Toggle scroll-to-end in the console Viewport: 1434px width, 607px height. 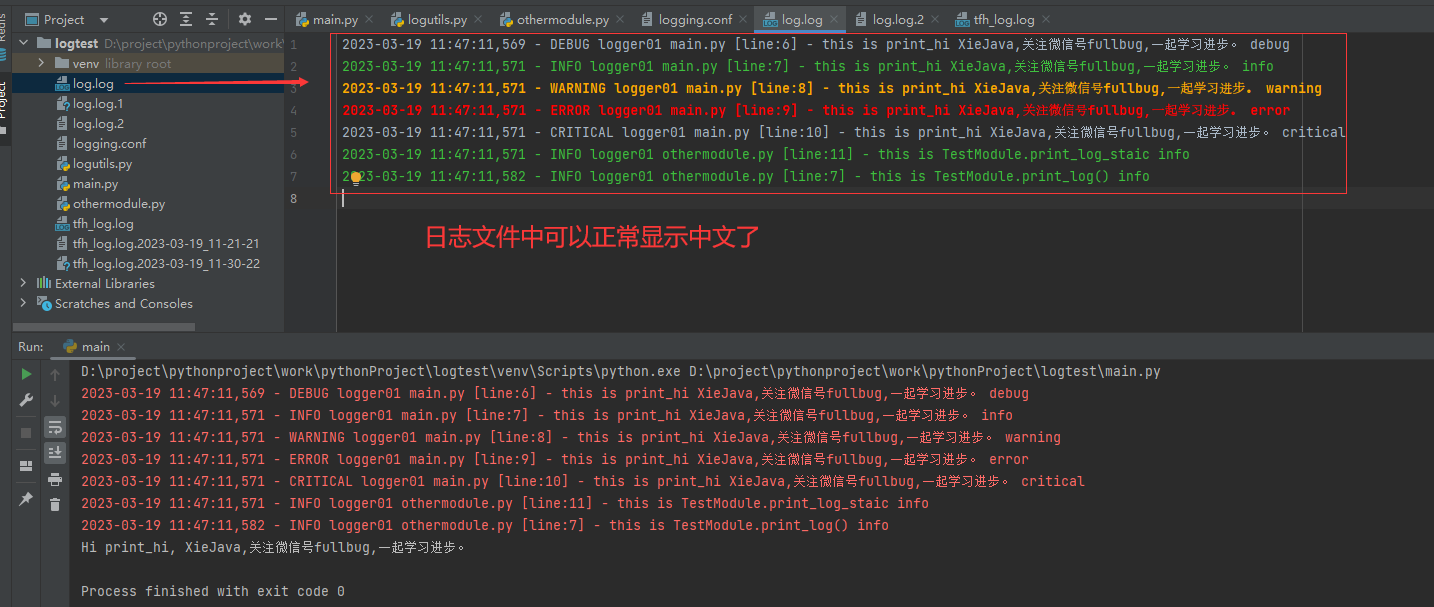point(56,453)
